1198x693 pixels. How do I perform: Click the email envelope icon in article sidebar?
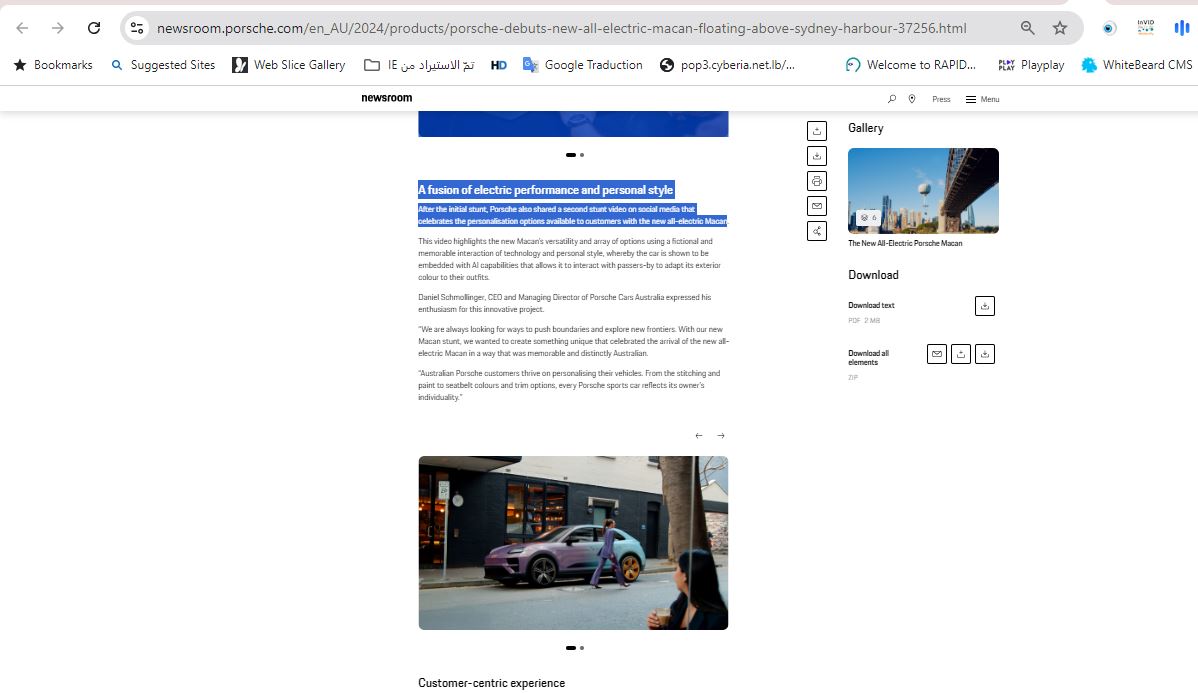(817, 206)
